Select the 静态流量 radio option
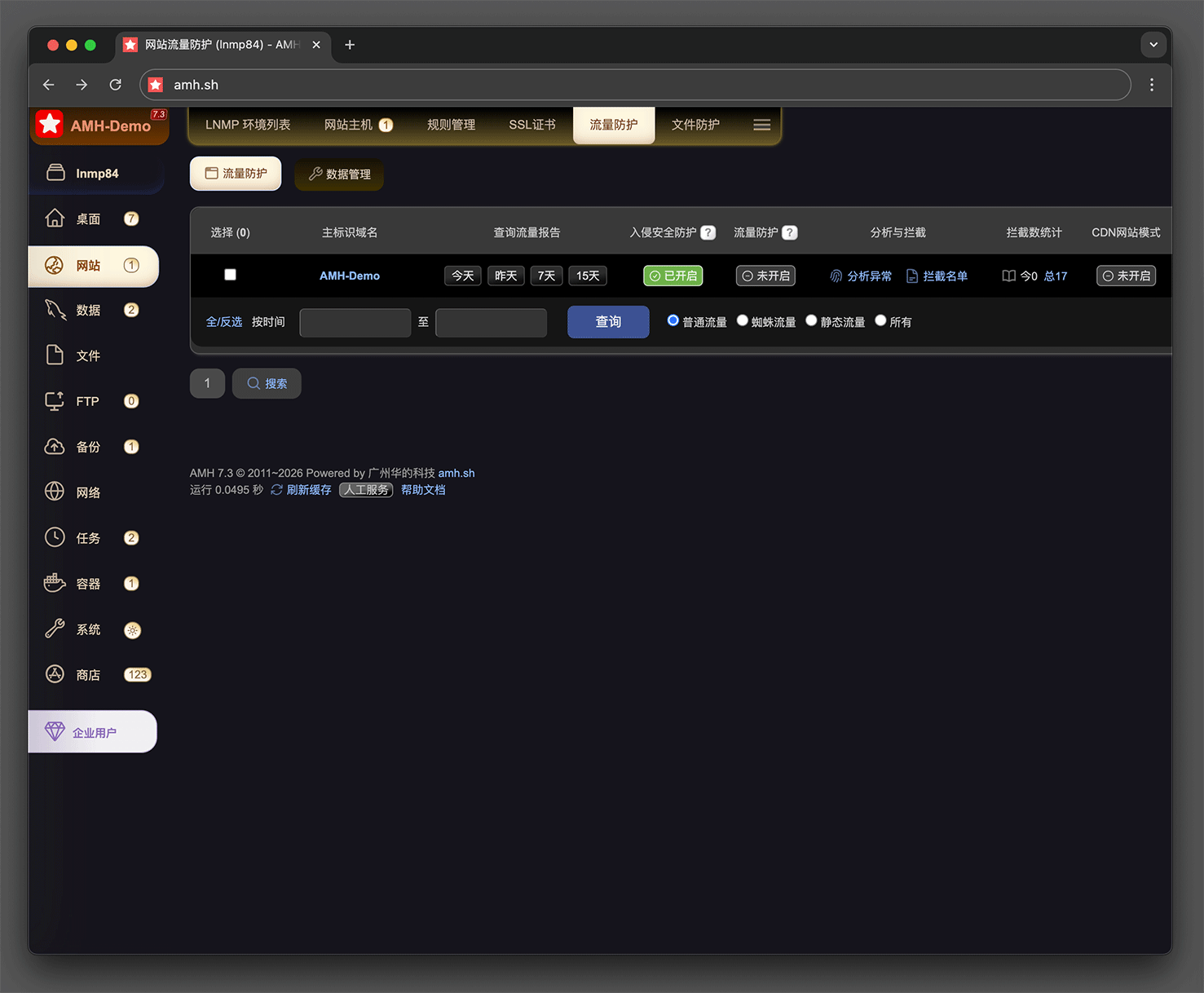 pos(811,320)
